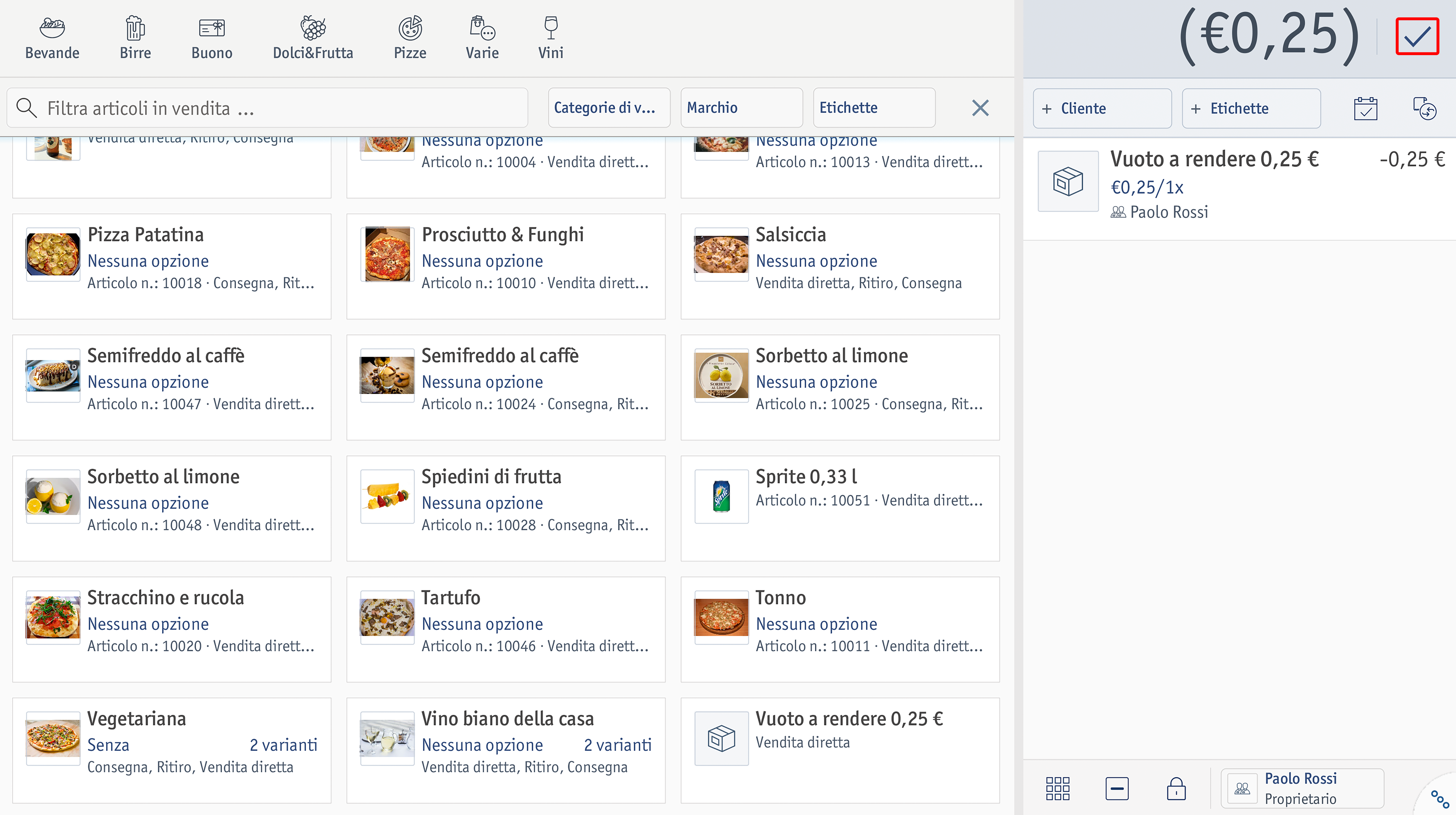Open the Marchio filter dropdown
Viewport: 1456px width, 815px height.
pyautogui.click(x=742, y=108)
